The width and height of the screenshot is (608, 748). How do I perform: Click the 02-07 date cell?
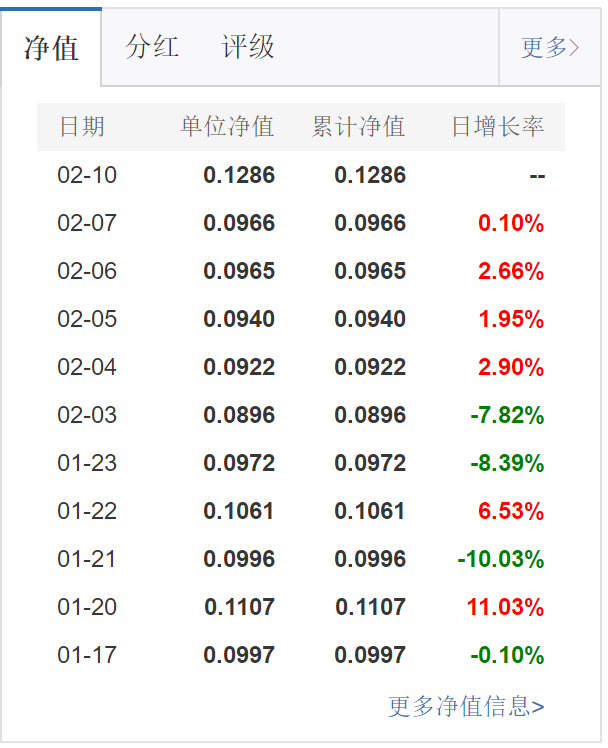[x=87, y=223]
